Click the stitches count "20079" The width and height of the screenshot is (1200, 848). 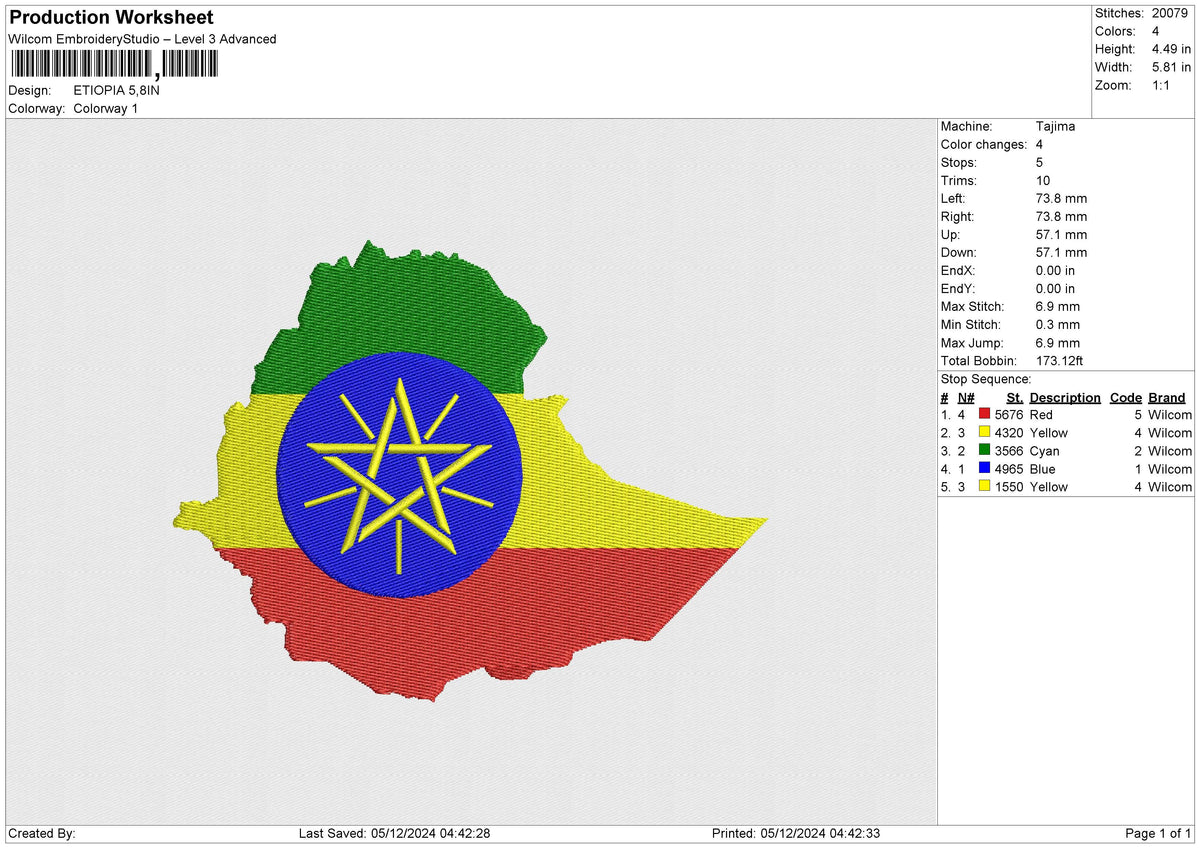point(1170,13)
